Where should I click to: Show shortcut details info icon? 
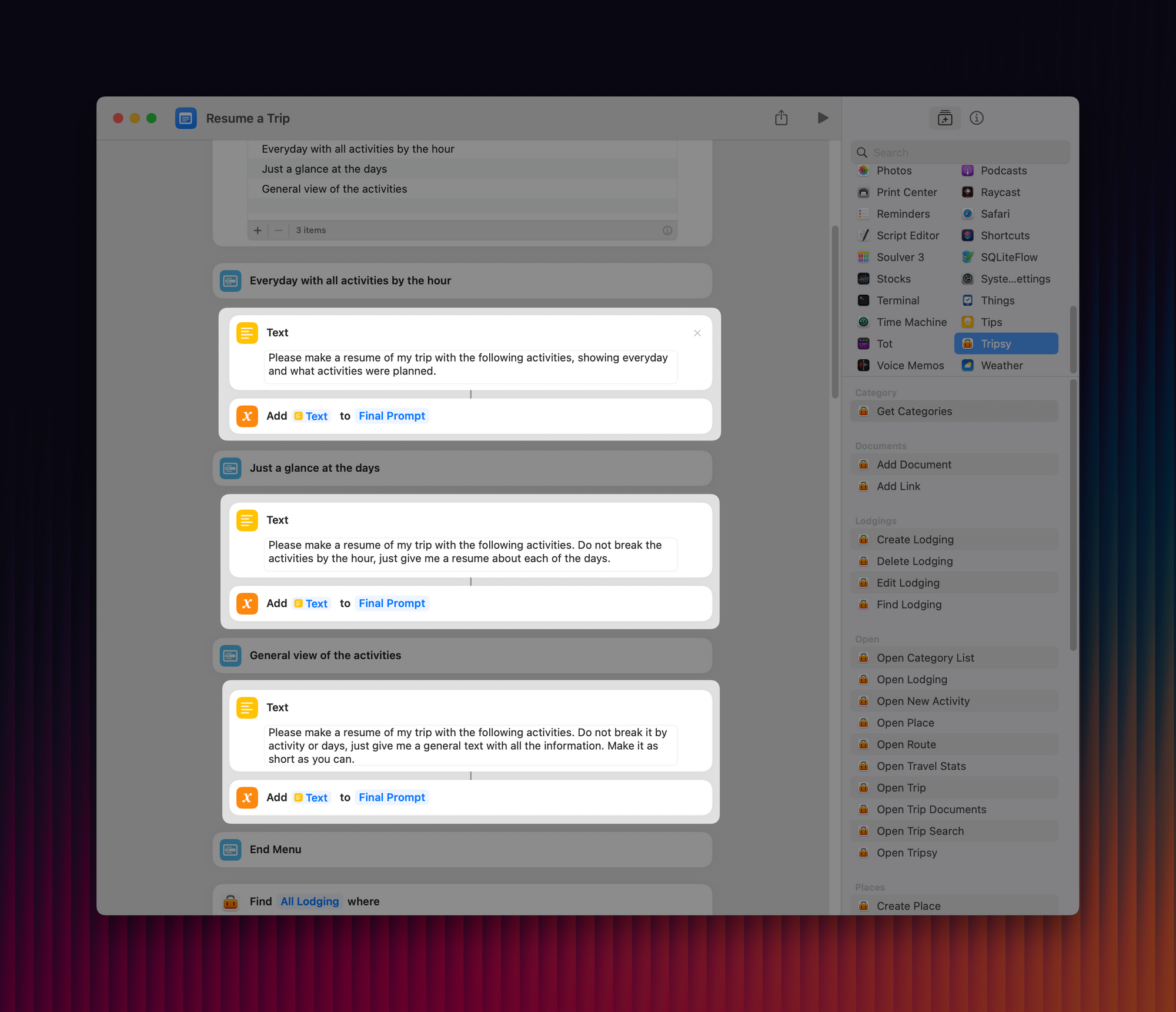[x=977, y=118]
